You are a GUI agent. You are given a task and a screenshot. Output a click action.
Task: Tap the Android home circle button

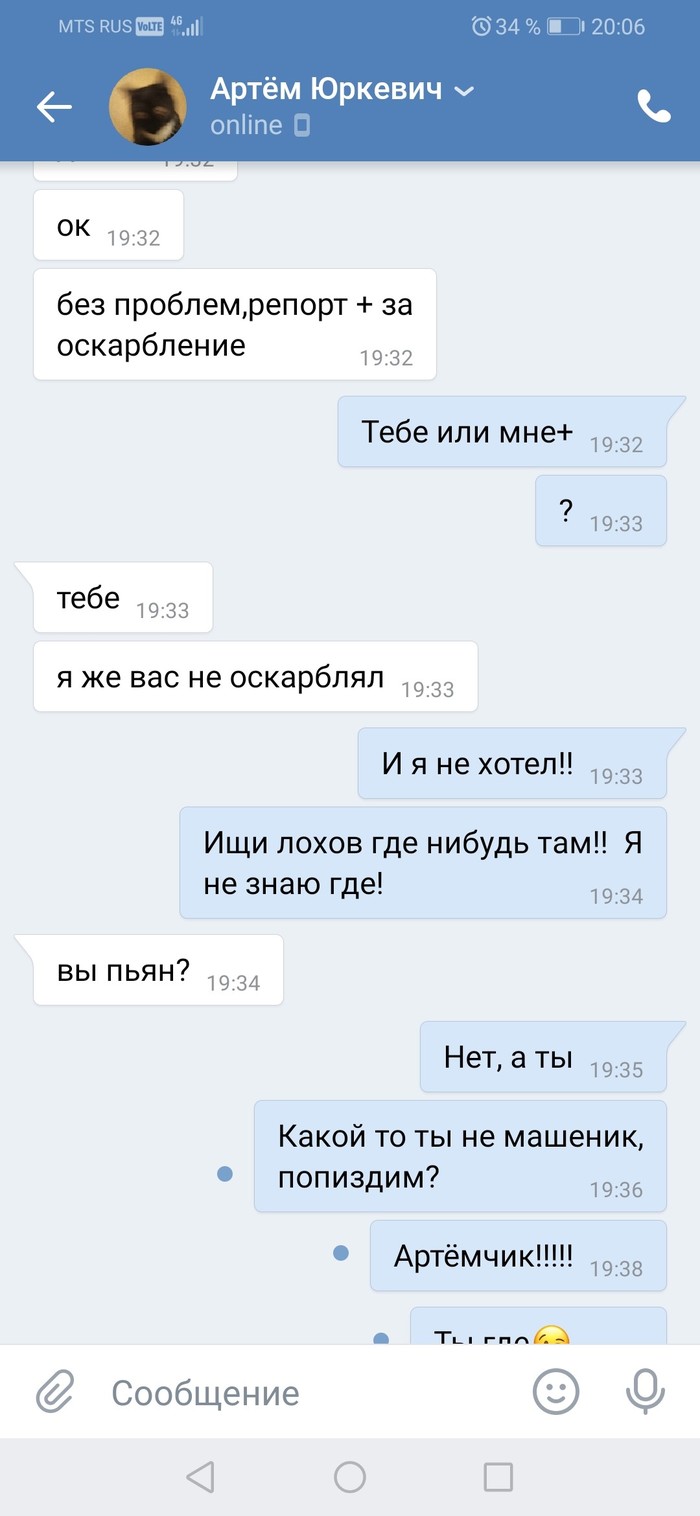pos(350,1476)
